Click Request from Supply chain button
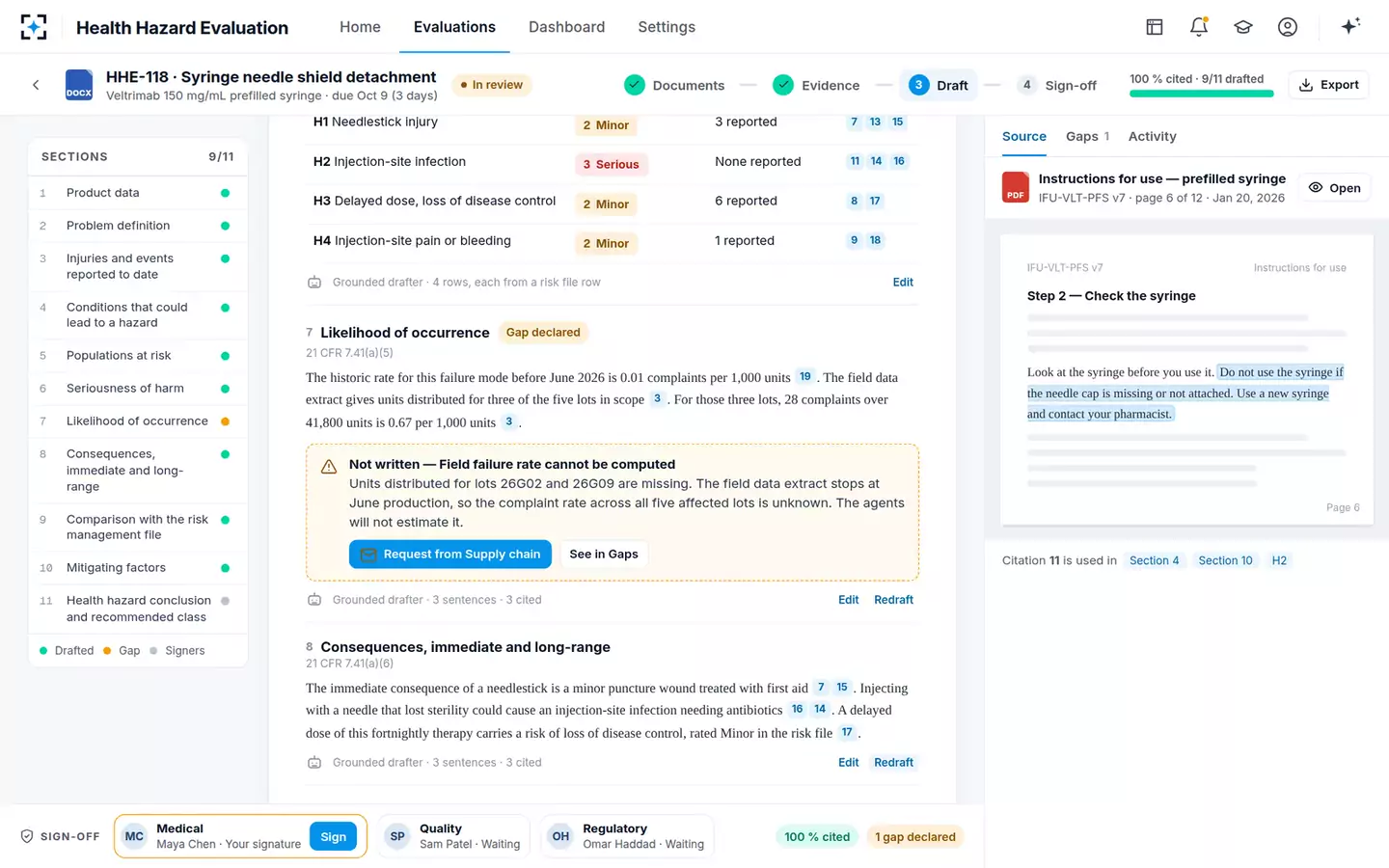1389x868 pixels. click(x=450, y=555)
